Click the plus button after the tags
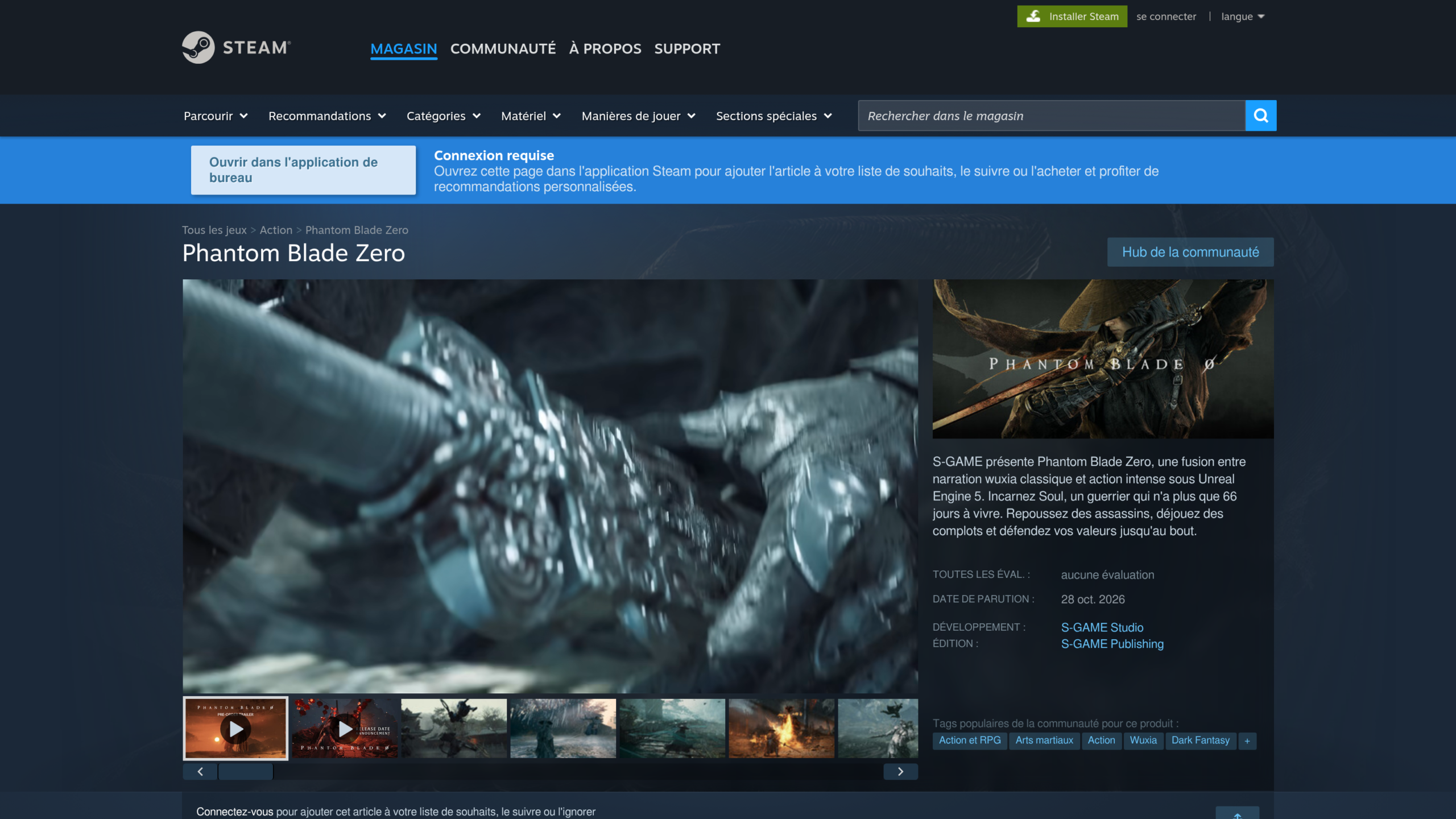This screenshot has height=819, width=1456. click(1247, 741)
